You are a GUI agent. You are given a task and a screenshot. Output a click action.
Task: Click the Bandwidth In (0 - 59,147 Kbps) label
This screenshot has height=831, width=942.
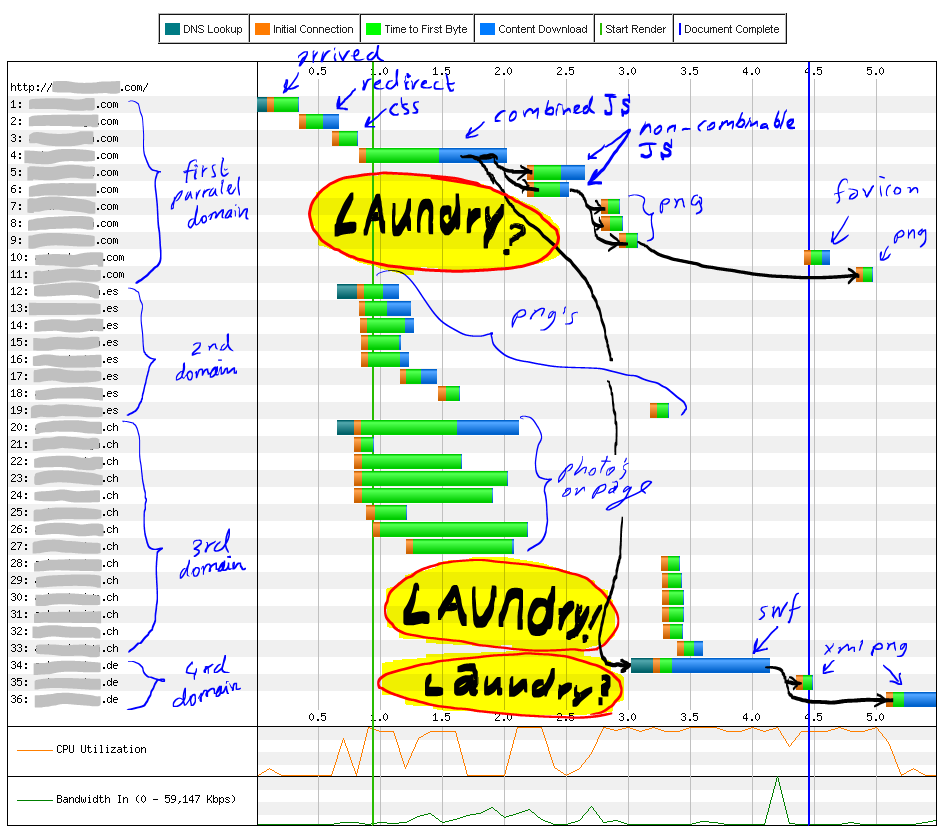point(146,799)
